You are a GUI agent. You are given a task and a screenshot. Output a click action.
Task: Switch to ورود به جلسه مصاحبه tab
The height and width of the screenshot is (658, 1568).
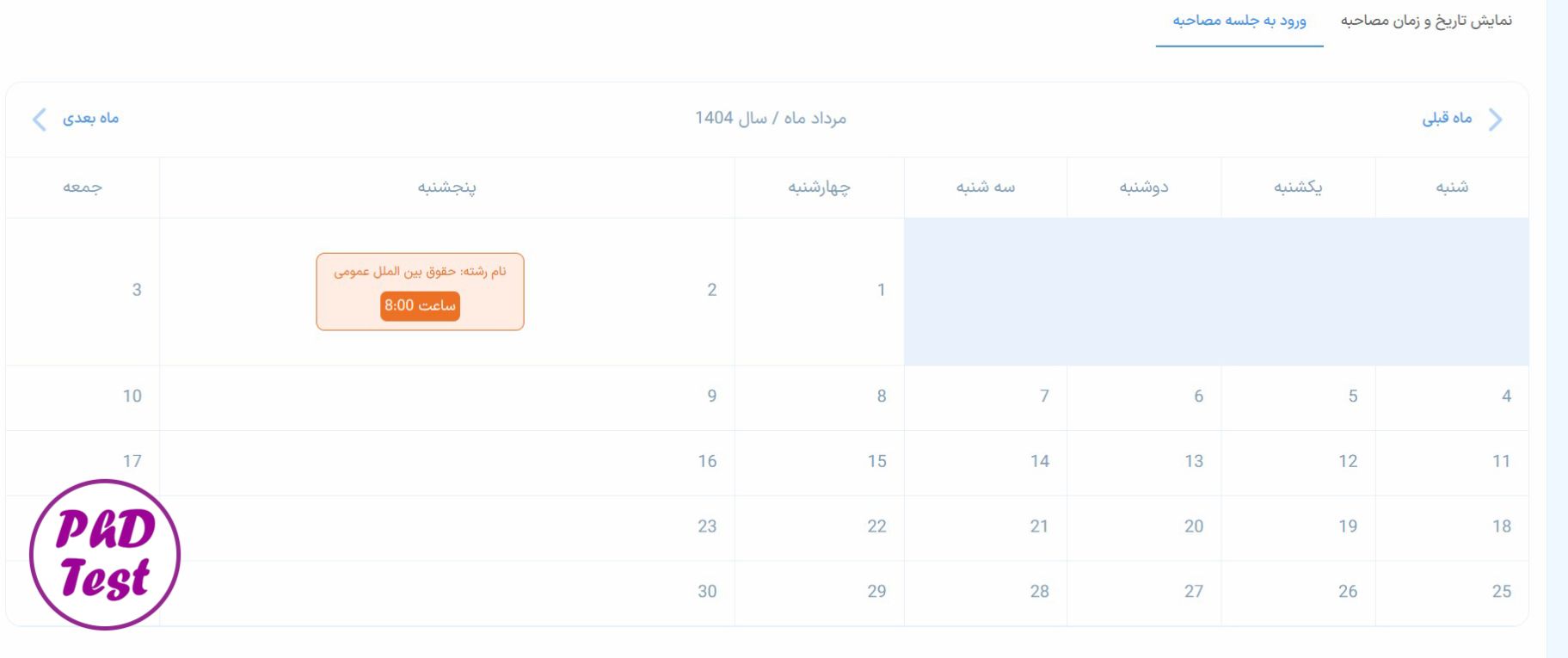click(x=1239, y=21)
